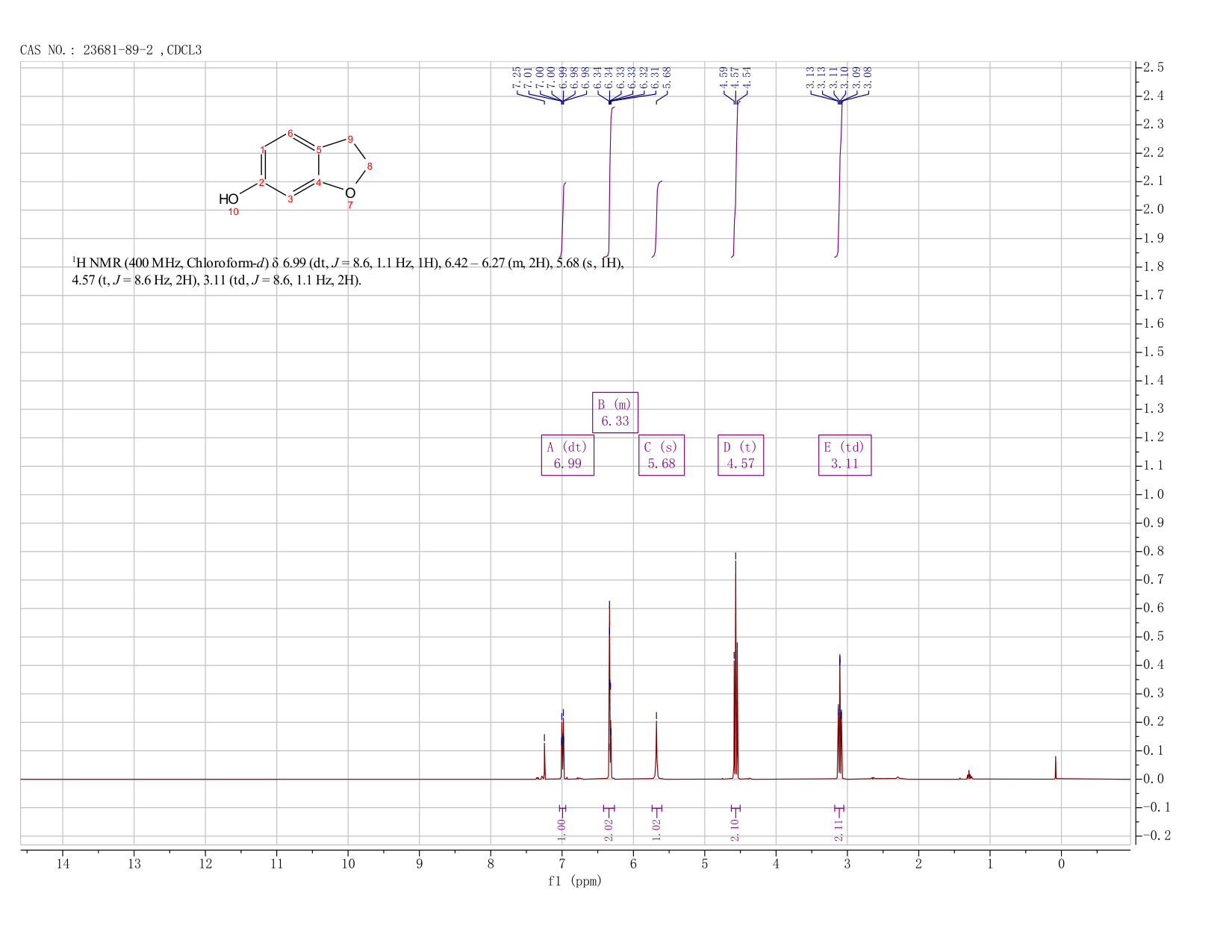The width and height of the screenshot is (1232, 952).
Task: Select the C (s) 5.68 multiplet box
Action: pyautogui.click(x=662, y=455)
